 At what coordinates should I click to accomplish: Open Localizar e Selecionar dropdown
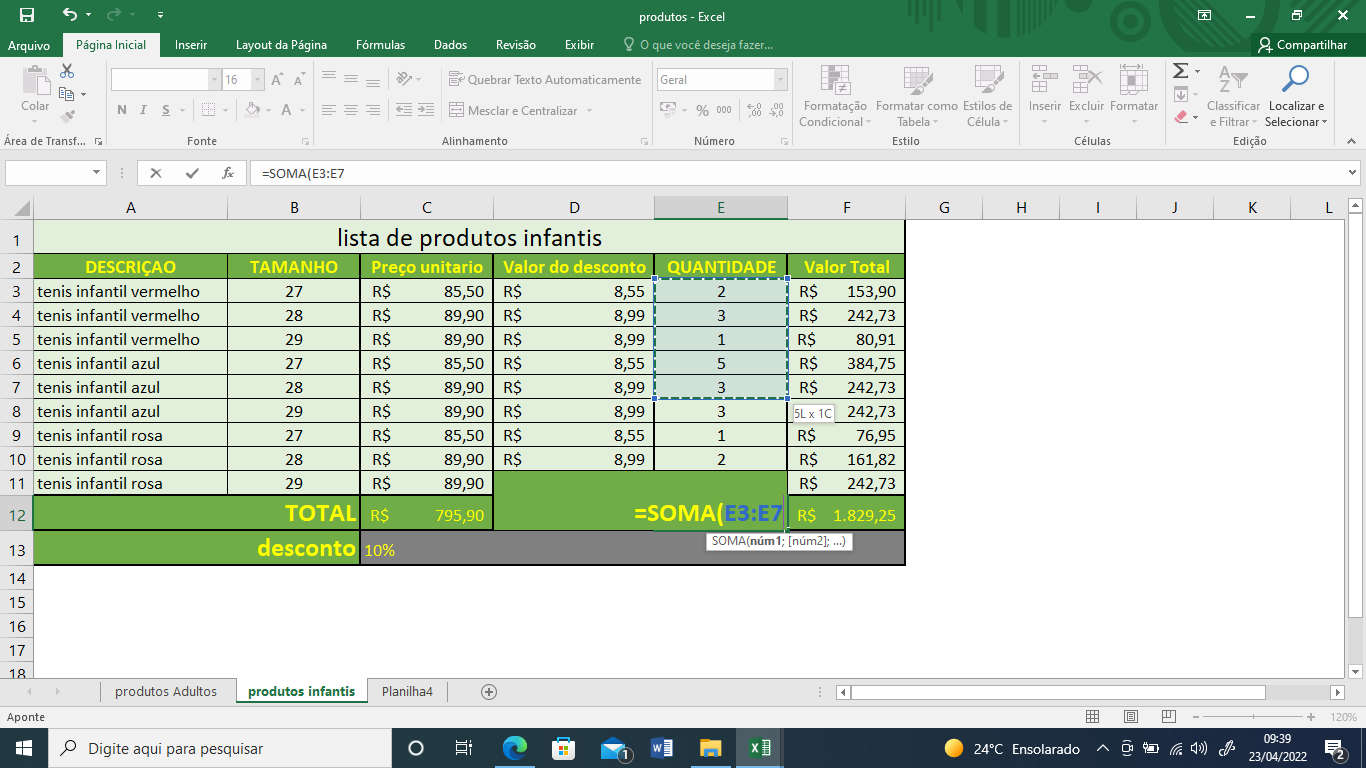(1296, 96)
